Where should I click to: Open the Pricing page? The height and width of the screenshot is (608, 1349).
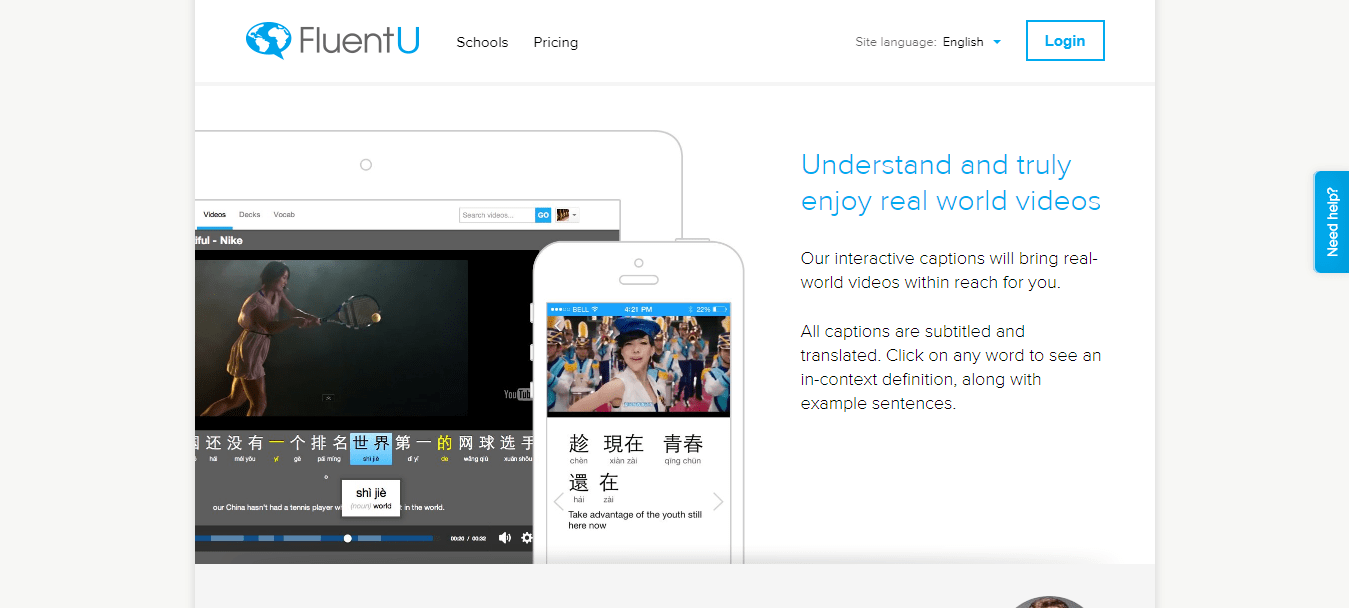pos(556,42)
